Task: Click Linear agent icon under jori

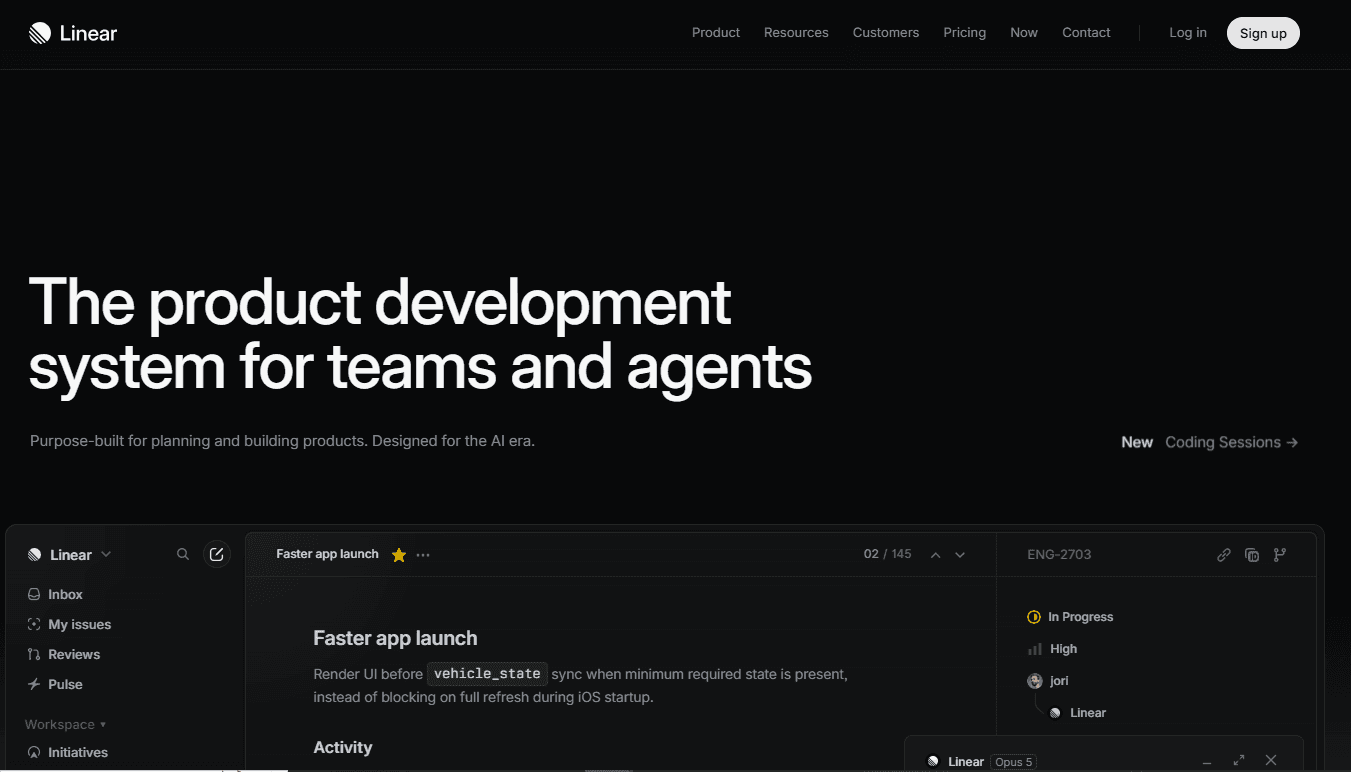Action: (1055, 713)
